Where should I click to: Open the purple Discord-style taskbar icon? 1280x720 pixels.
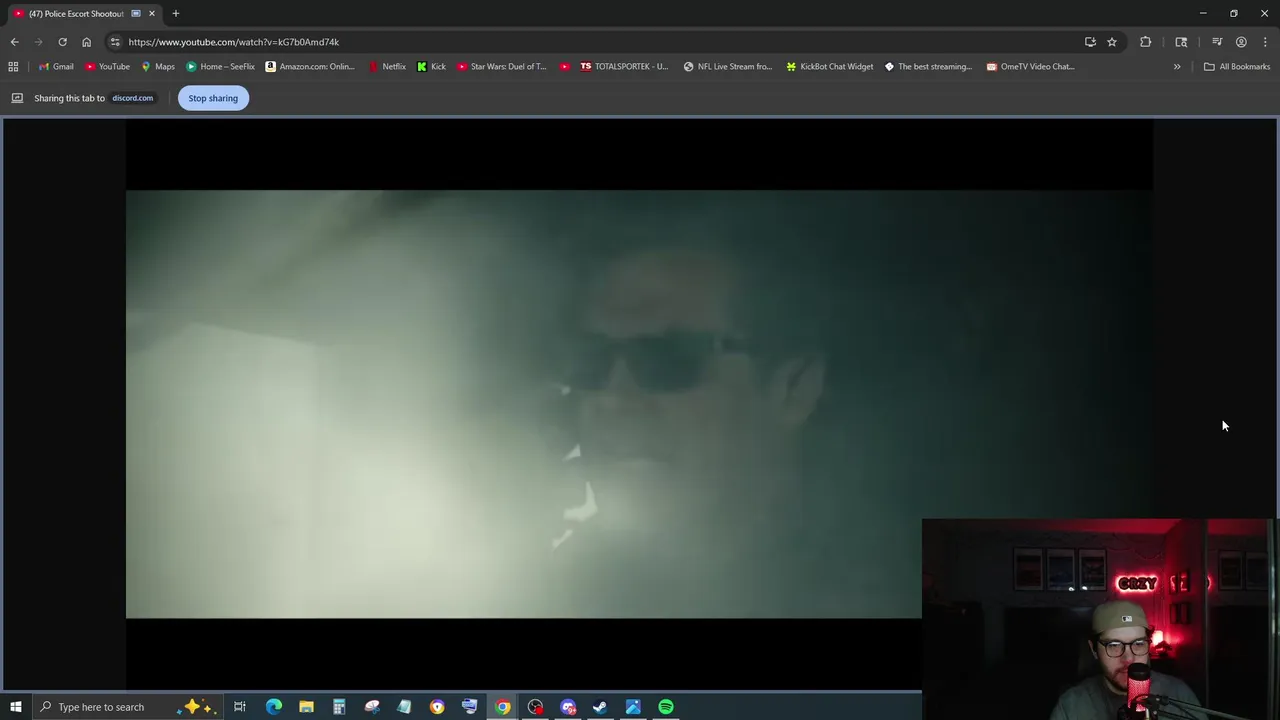coord(568,707)
